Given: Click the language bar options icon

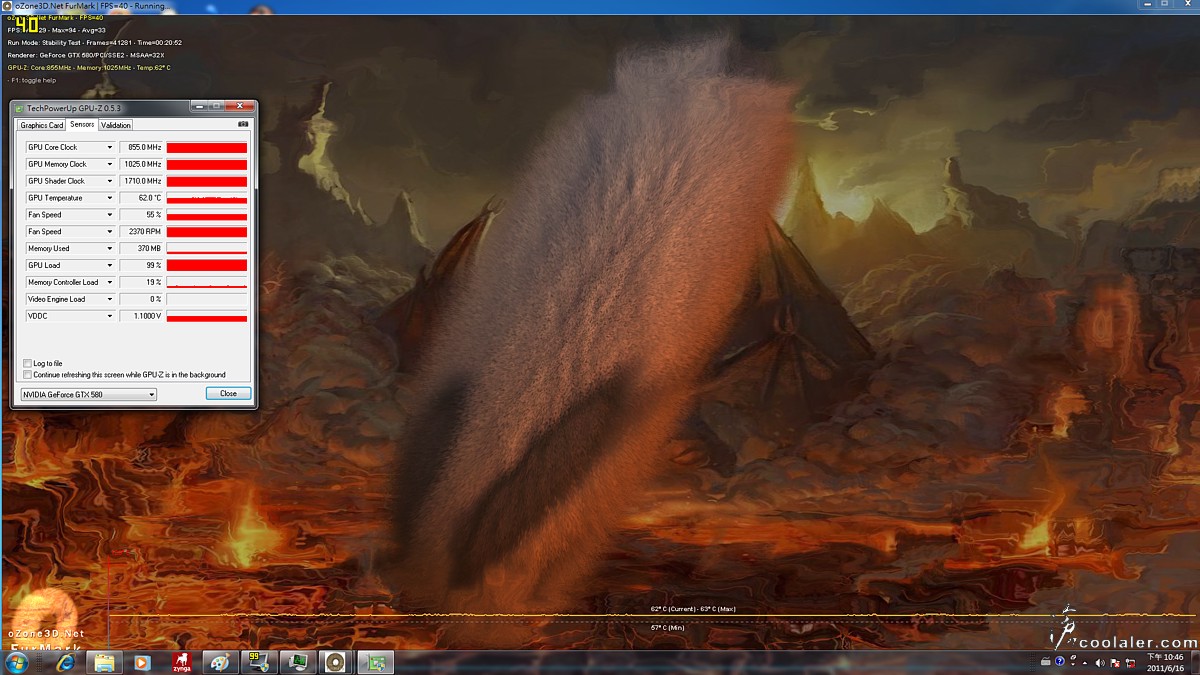Looking at the screenshot, I should coord(1071,662).
